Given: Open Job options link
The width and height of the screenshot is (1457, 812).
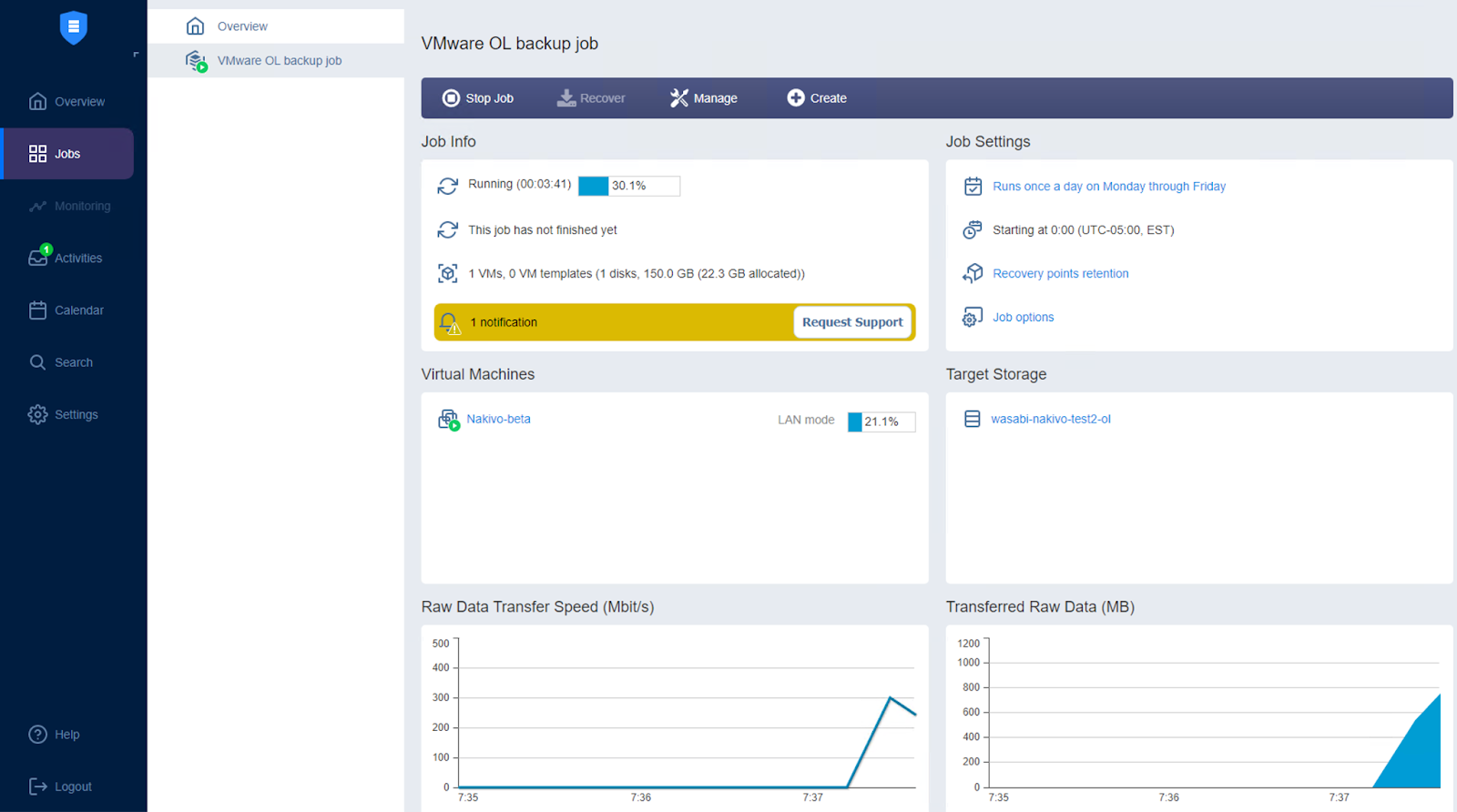Looking at the screenshot, I should (1024, 318).
